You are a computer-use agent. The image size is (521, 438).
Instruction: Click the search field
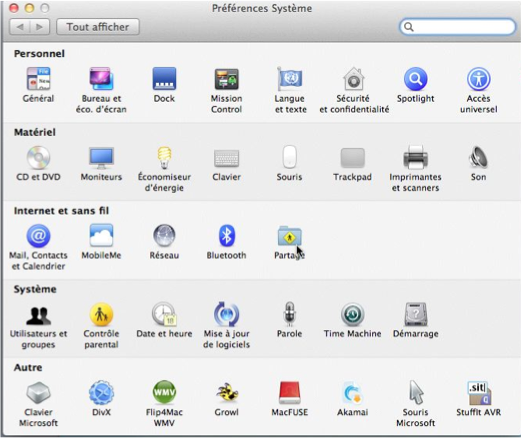[x=457, y=27]
